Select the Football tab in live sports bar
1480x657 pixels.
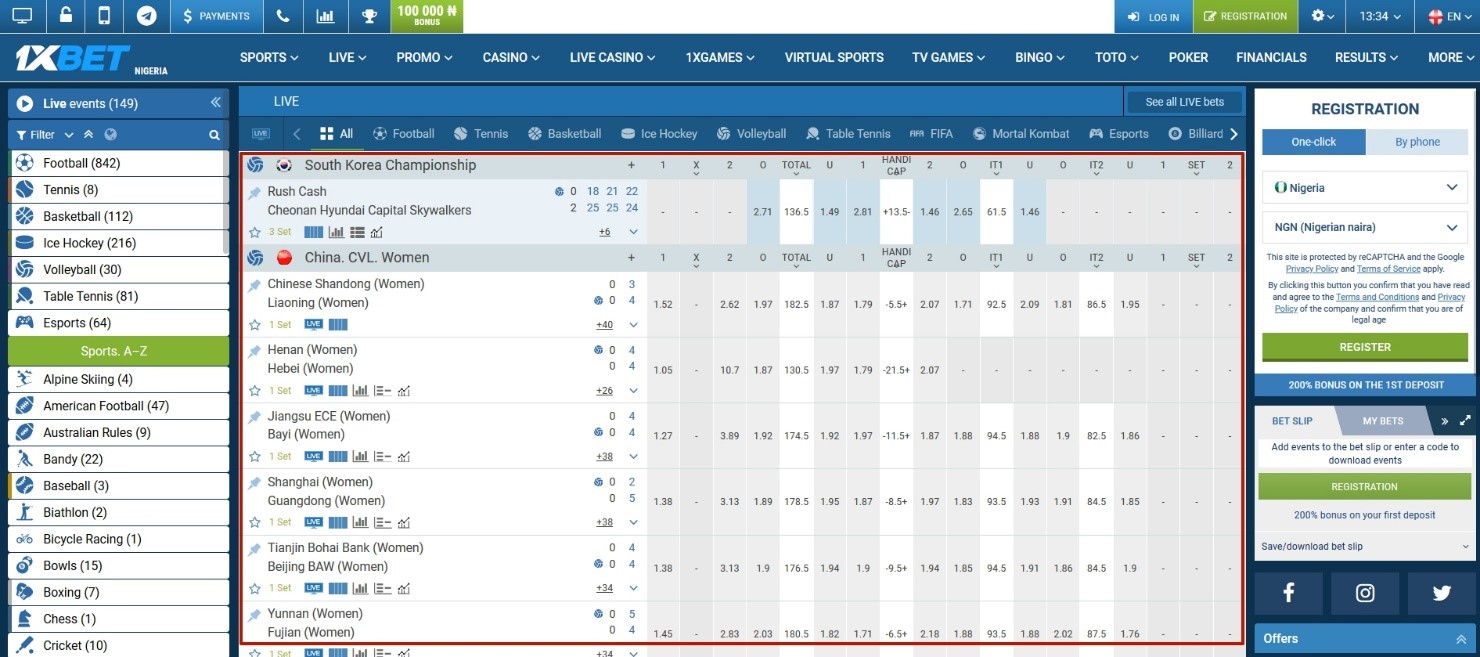tap(403, 134)
